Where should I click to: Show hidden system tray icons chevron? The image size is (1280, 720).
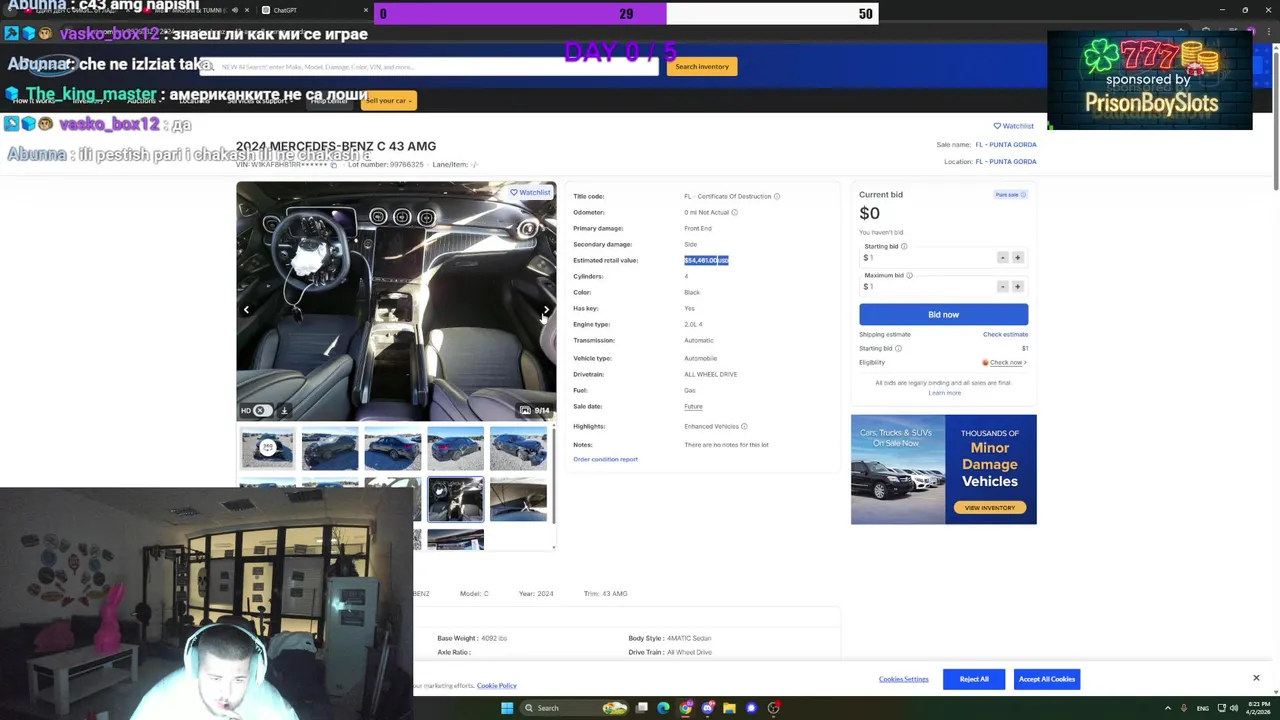[1169, 708]
